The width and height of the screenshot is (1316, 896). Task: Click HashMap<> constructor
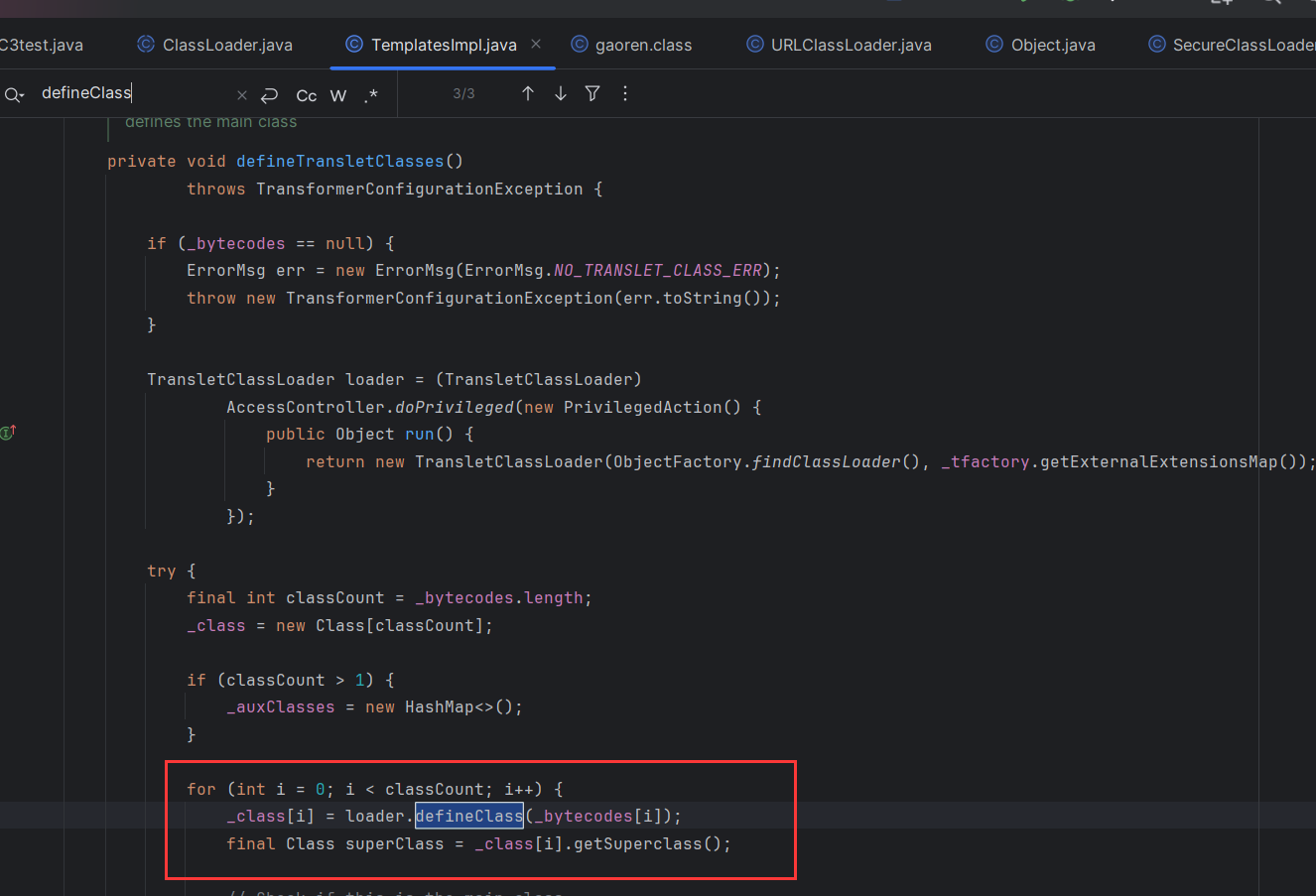[x=449, y=706]
